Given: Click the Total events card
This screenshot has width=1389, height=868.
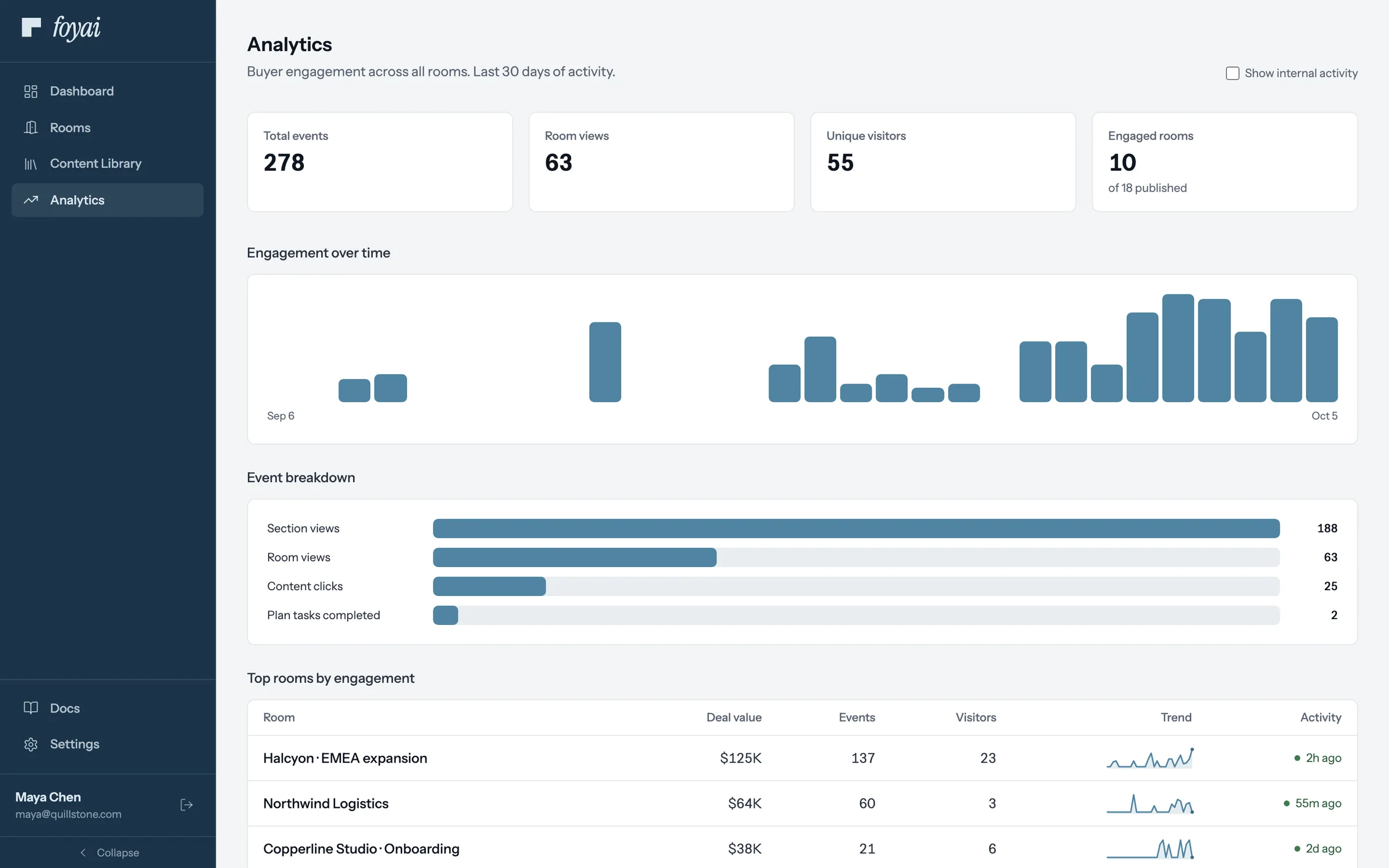Looking at the screenshot, I should [x=380, y=162].
